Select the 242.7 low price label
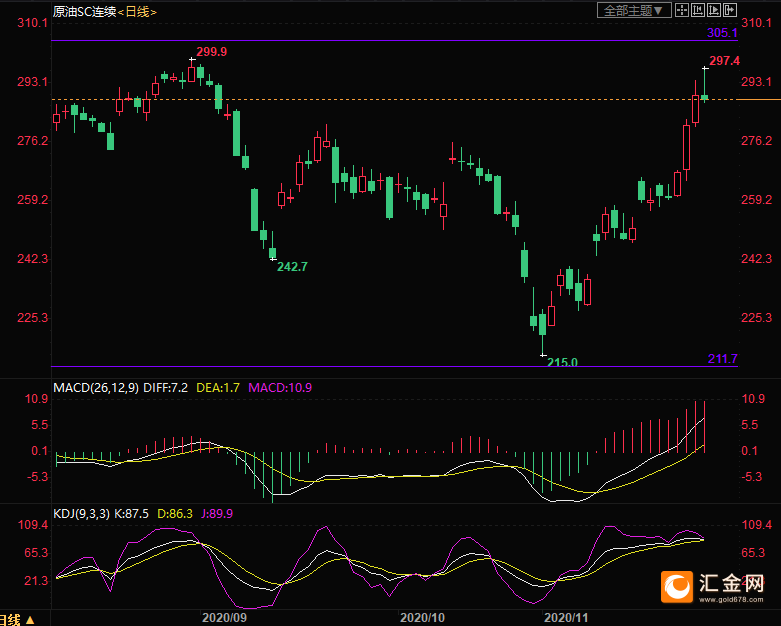781x626 pixels. click(x=292, y=267)
